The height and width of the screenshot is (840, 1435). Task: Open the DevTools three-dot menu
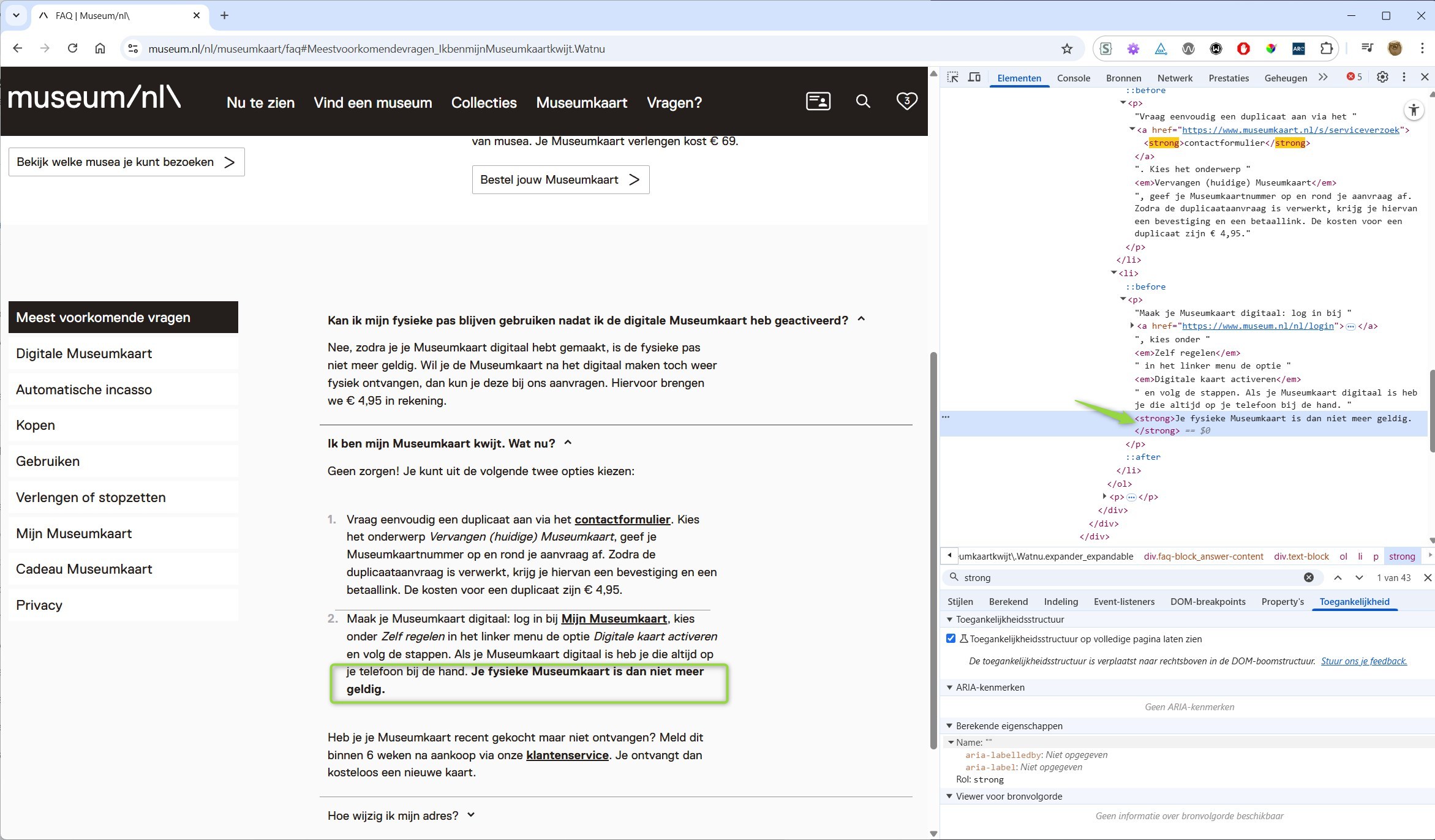point(1404,77)
